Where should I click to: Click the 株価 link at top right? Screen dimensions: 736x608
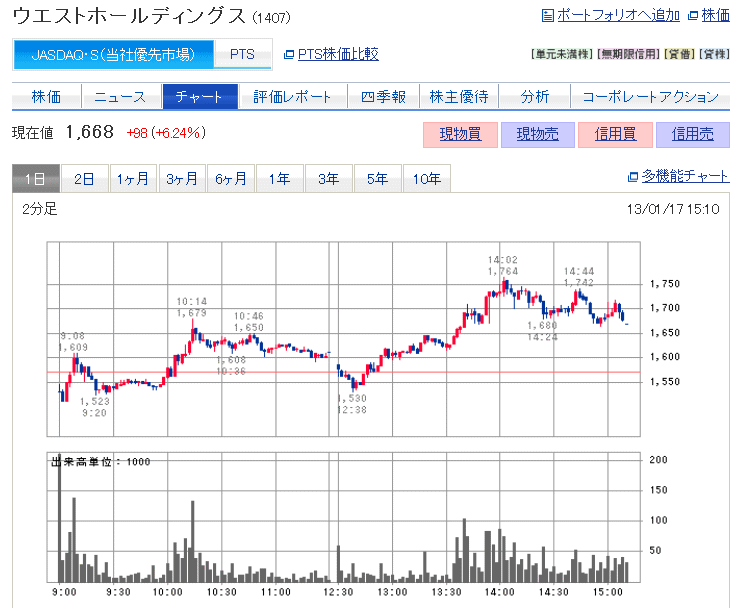716,15
